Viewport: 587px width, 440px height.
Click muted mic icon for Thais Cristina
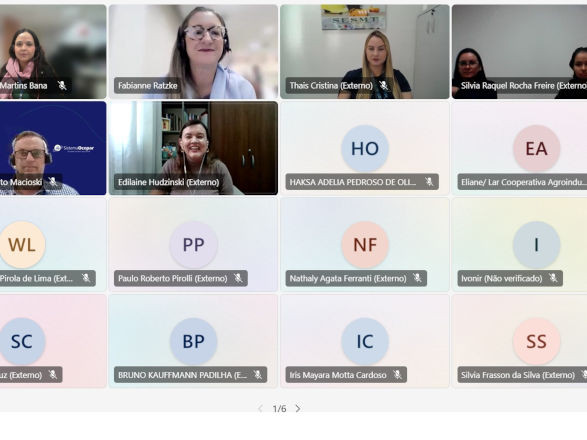tap(383, 86)
